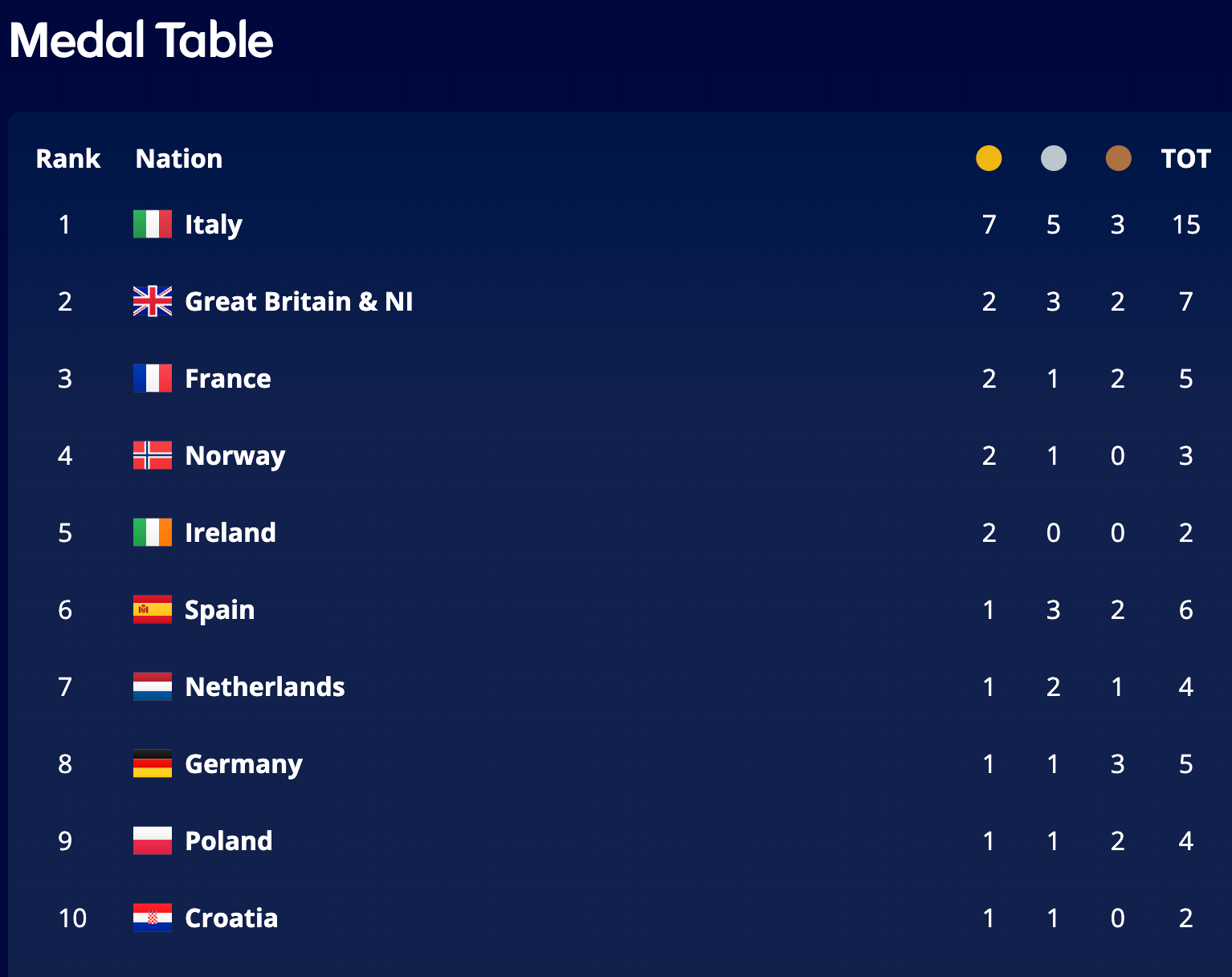Click the Italy flag icon

pos(153,224)
